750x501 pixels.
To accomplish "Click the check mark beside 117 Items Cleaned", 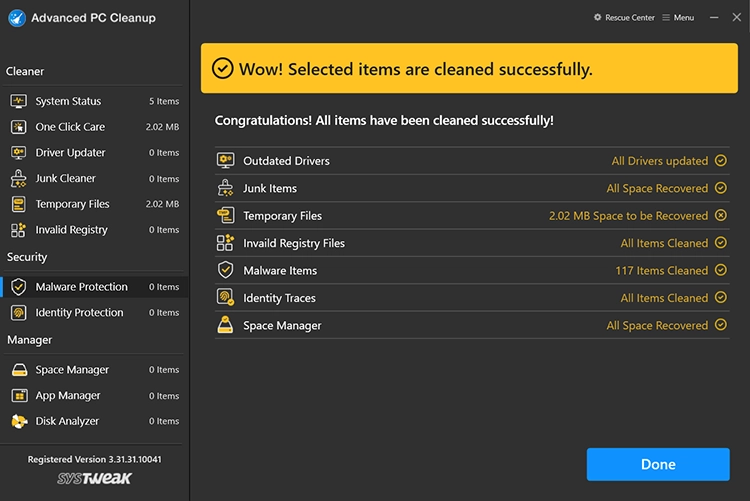I will point(720,271).
